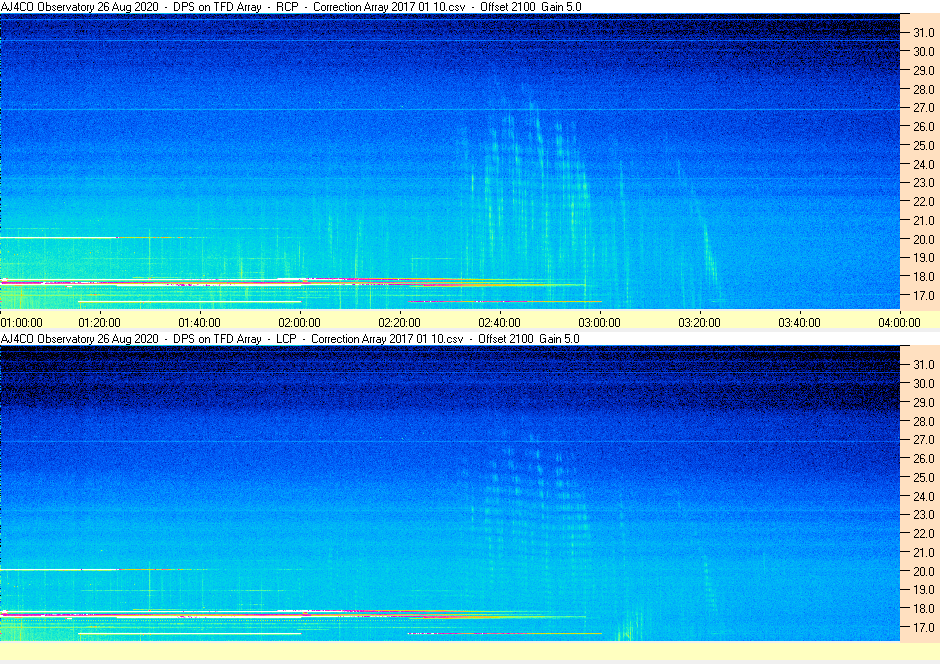
Task: Click the 03:40:00 time axis label
Action: click(x=799, y=322)
